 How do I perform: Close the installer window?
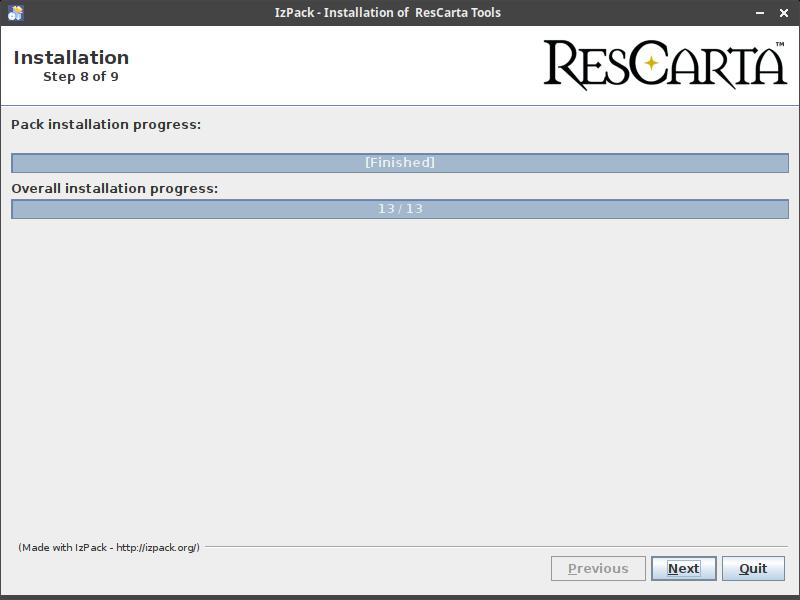[x=784, y=13]
